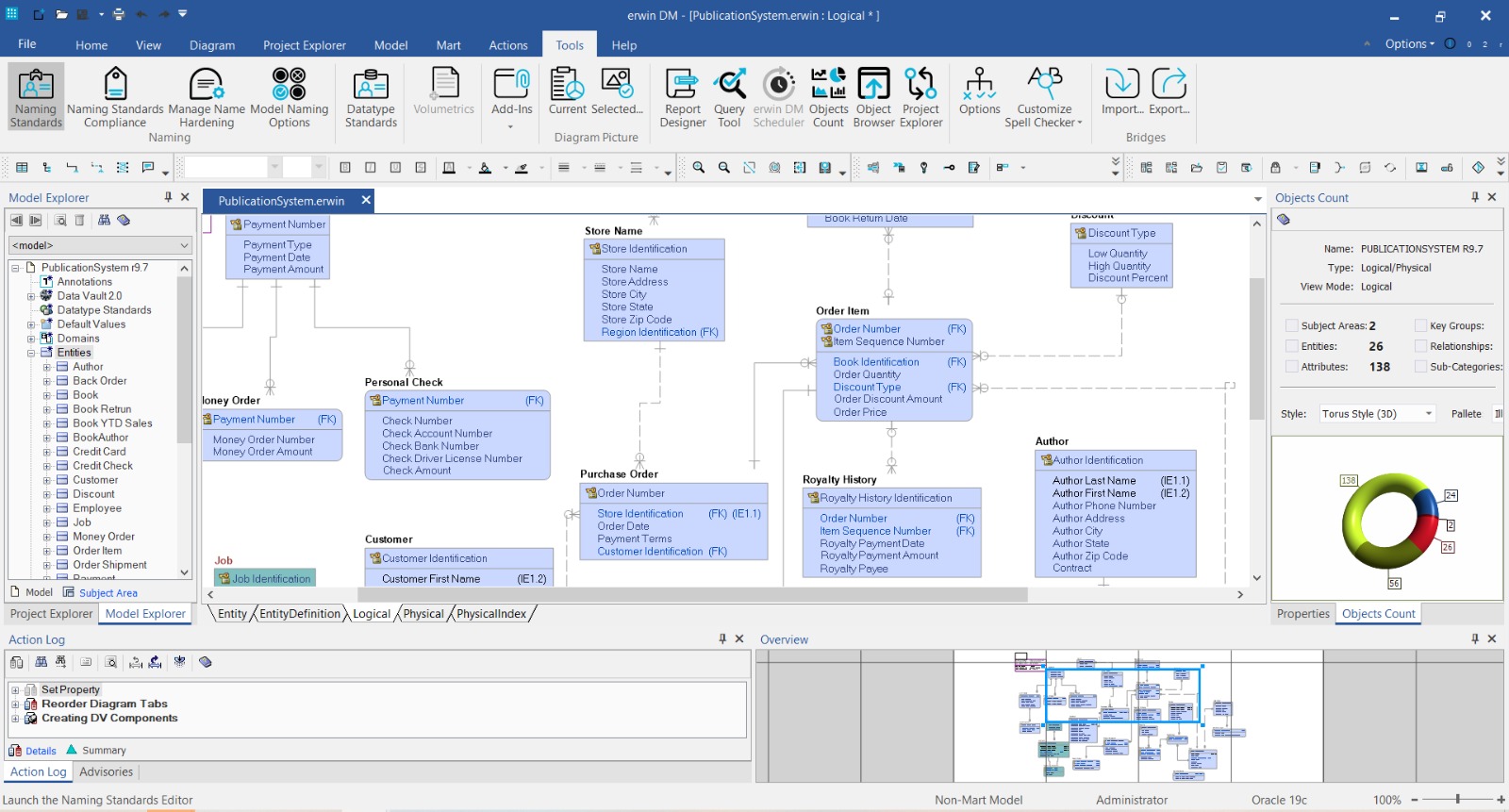Switch to Model view in explorer
Screen dimensions: 1509x812
click(x=31, y=592)
